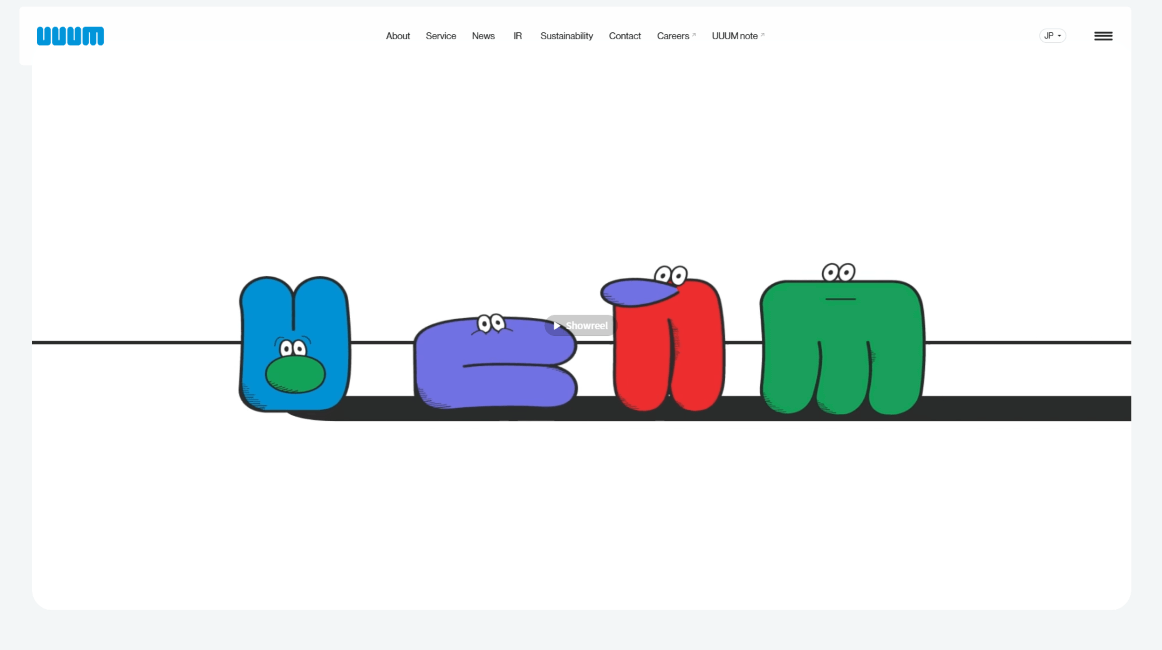
Task: Open the About page
Action: pyautogui.click(x=398, y=36)
